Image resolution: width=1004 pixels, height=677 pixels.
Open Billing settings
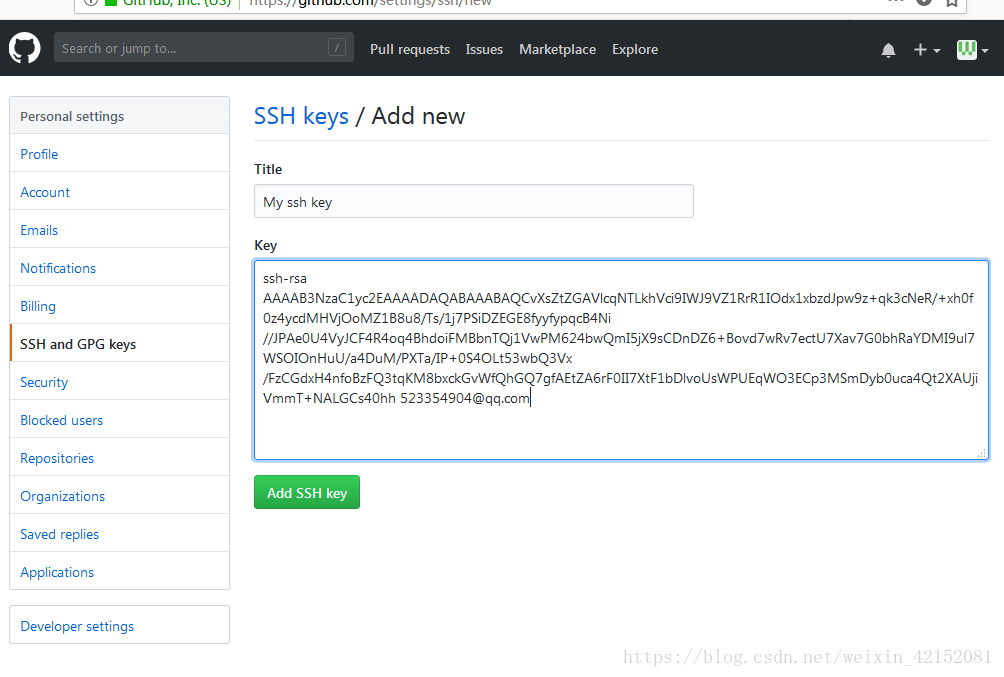pyautogui.click(x=120, y=306)
